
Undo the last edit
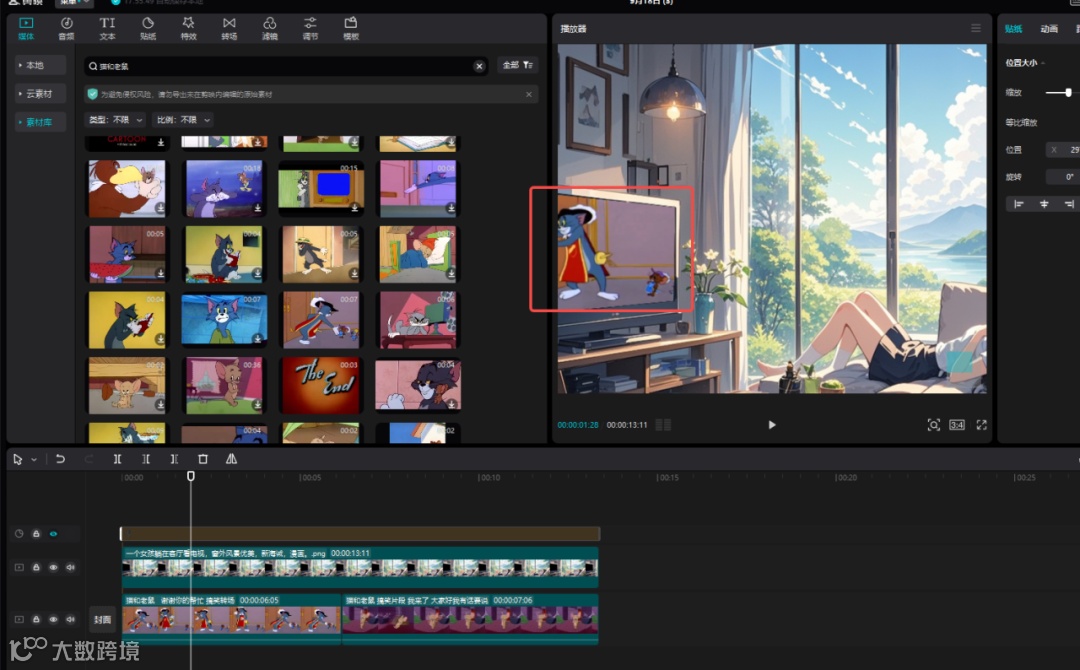[x=60, y=459]
